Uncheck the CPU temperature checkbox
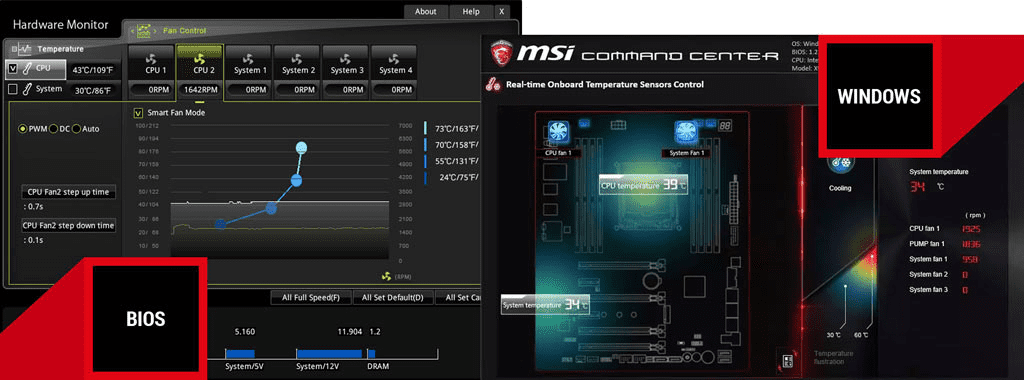This screenshot has height=380, width=1024. (13, 68)
